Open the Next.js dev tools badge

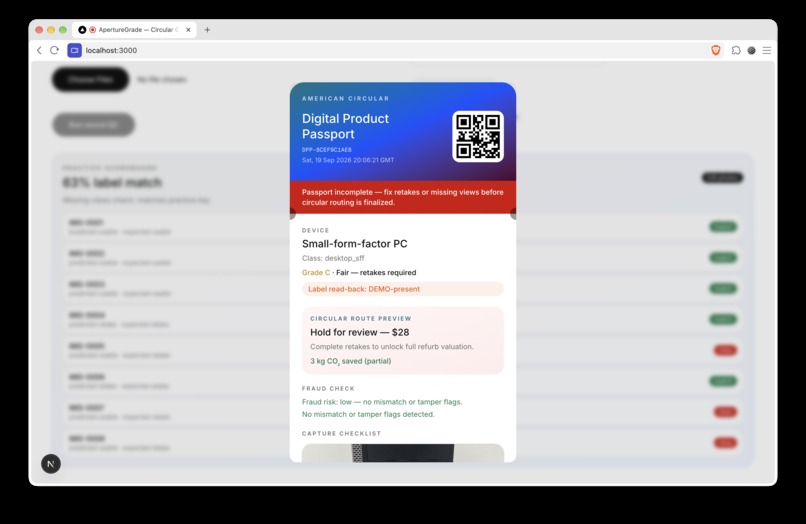51,464
